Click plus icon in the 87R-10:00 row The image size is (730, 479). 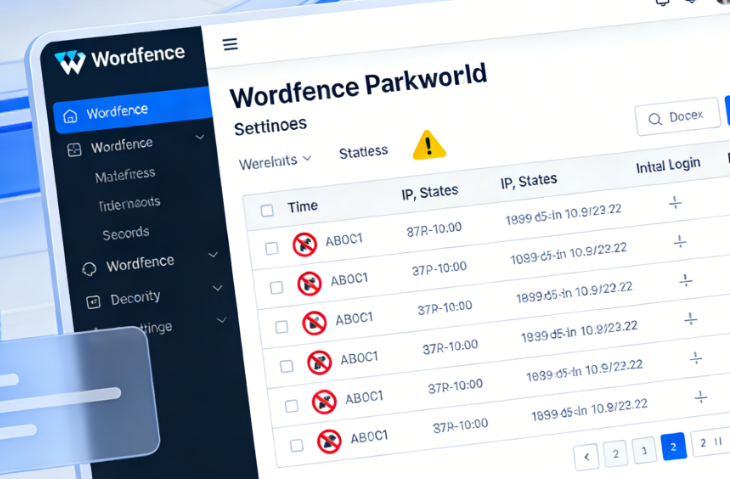coord(675,202)
